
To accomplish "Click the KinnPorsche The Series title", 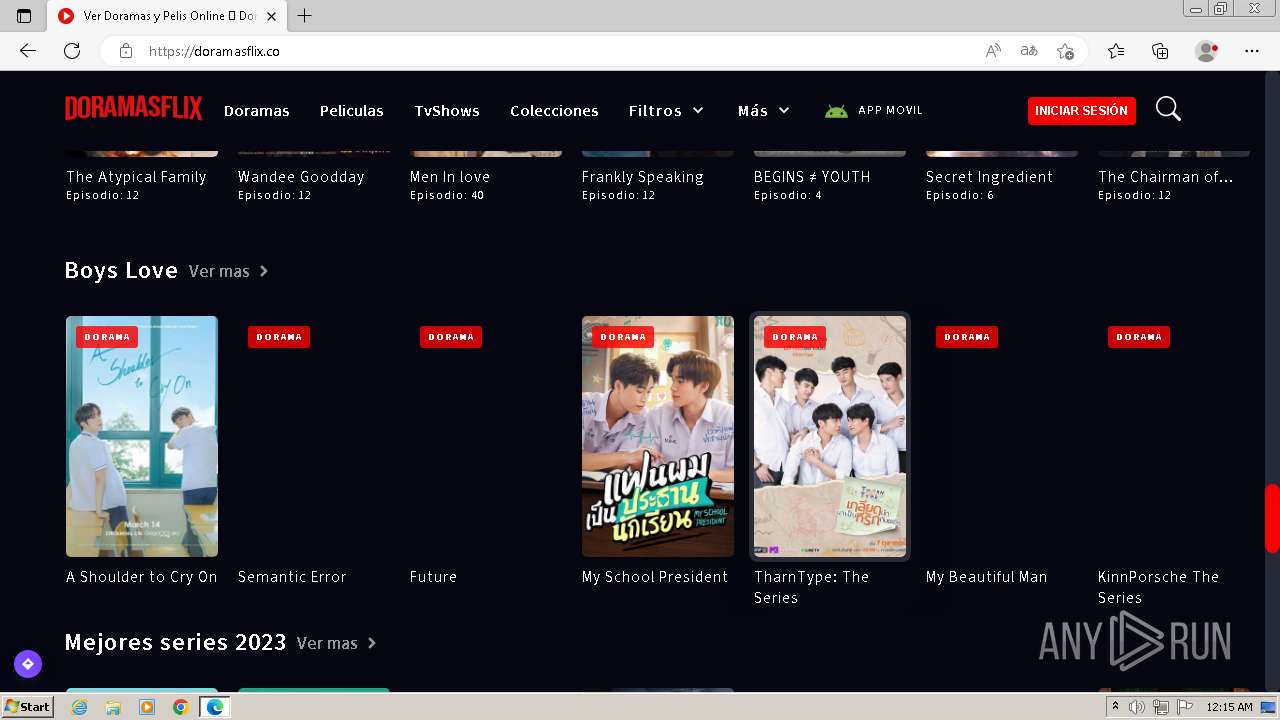I will click(1159, 587).
